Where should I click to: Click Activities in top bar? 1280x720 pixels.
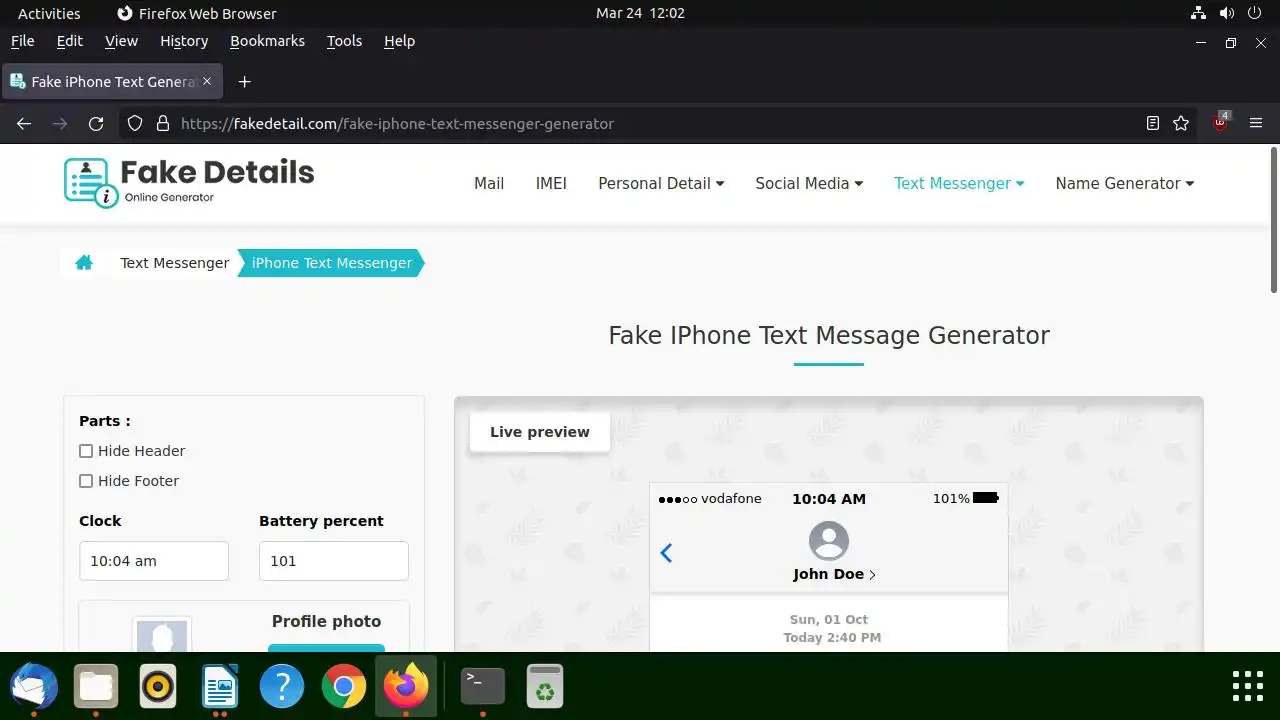tap(49, 13)
